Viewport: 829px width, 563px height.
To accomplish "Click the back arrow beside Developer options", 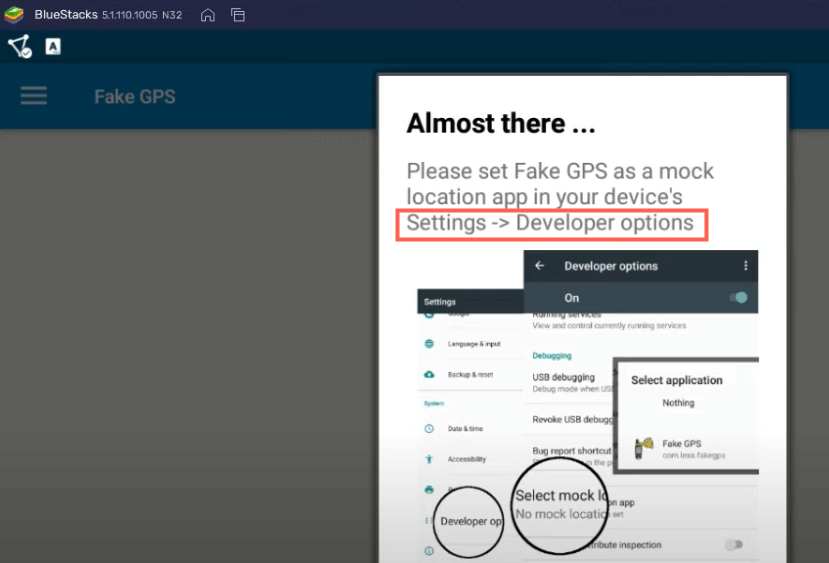I will 540,266.
